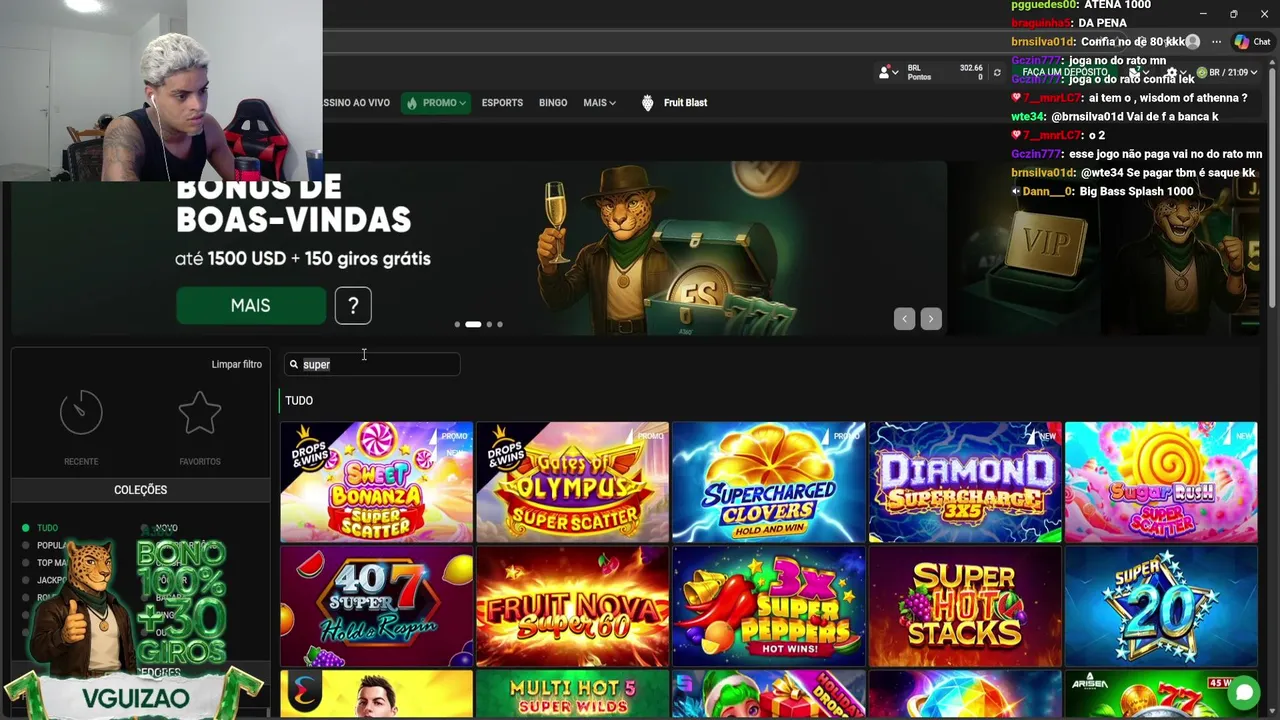Open Gates of Olympus Super Scatter game

572,482
